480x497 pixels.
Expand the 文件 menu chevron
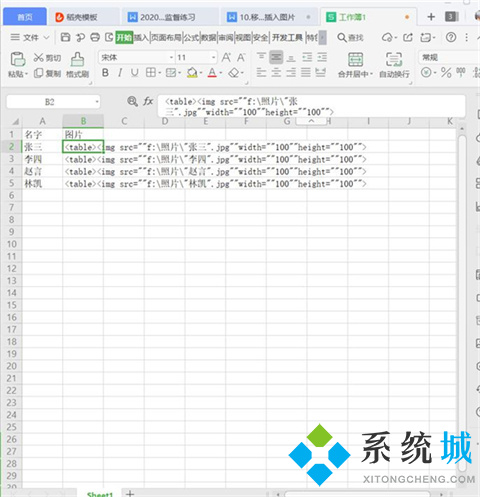47,37
